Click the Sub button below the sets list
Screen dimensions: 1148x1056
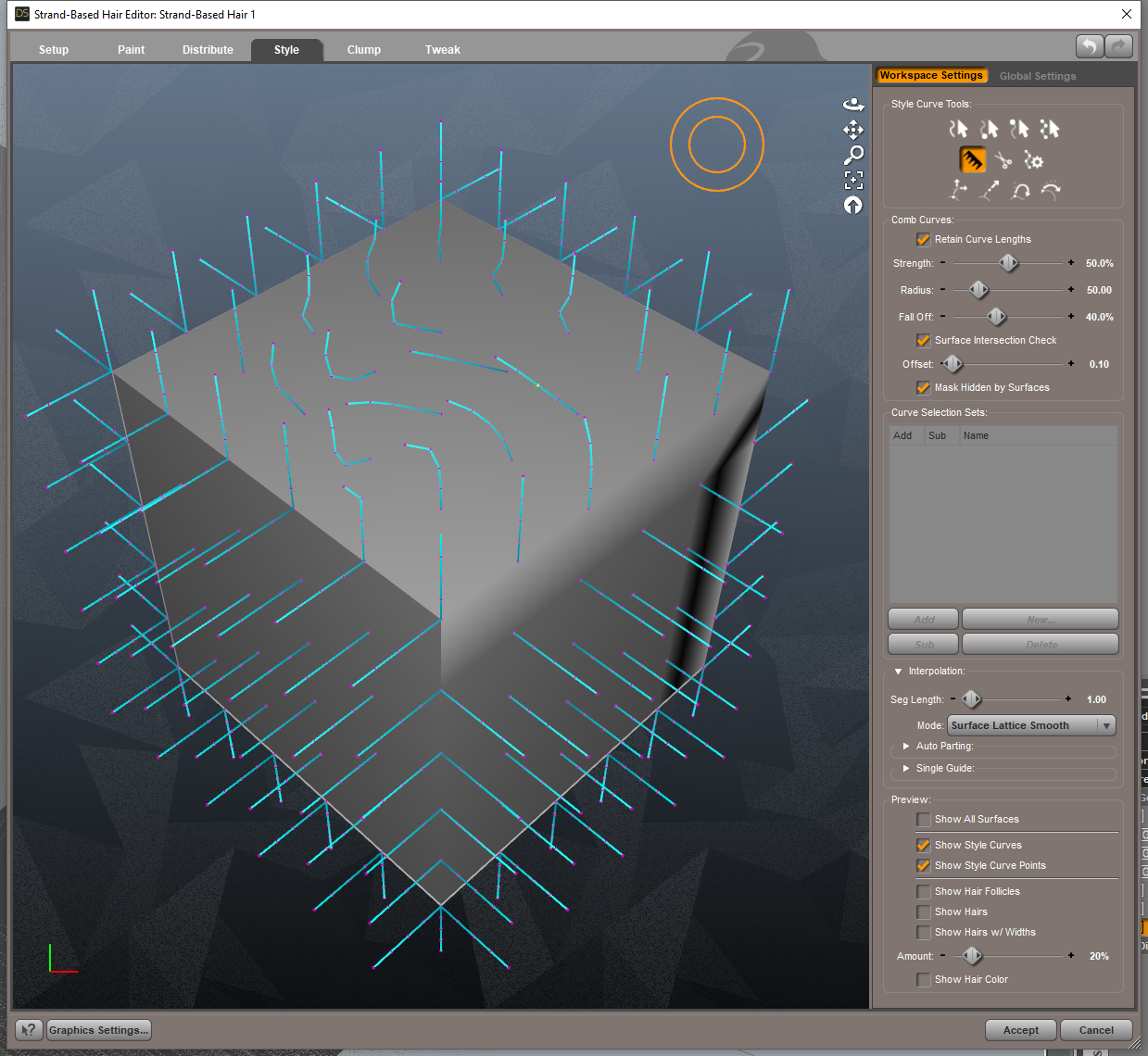point(924,644)
